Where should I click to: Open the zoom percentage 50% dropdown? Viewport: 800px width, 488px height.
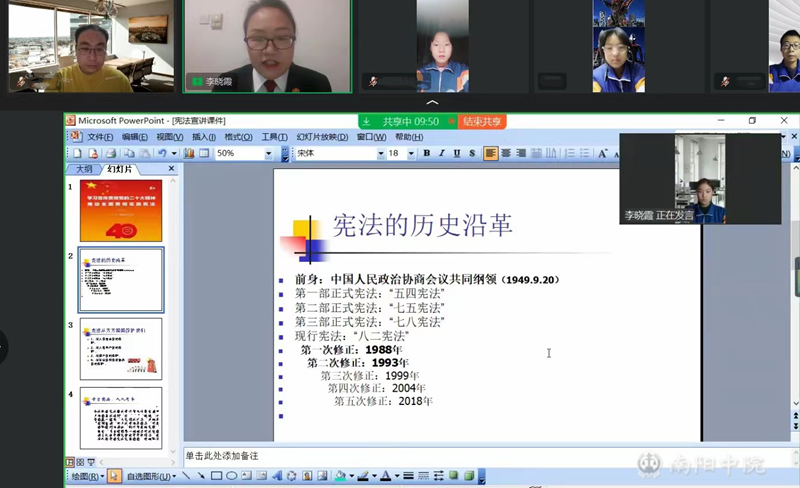coord(269,154)
